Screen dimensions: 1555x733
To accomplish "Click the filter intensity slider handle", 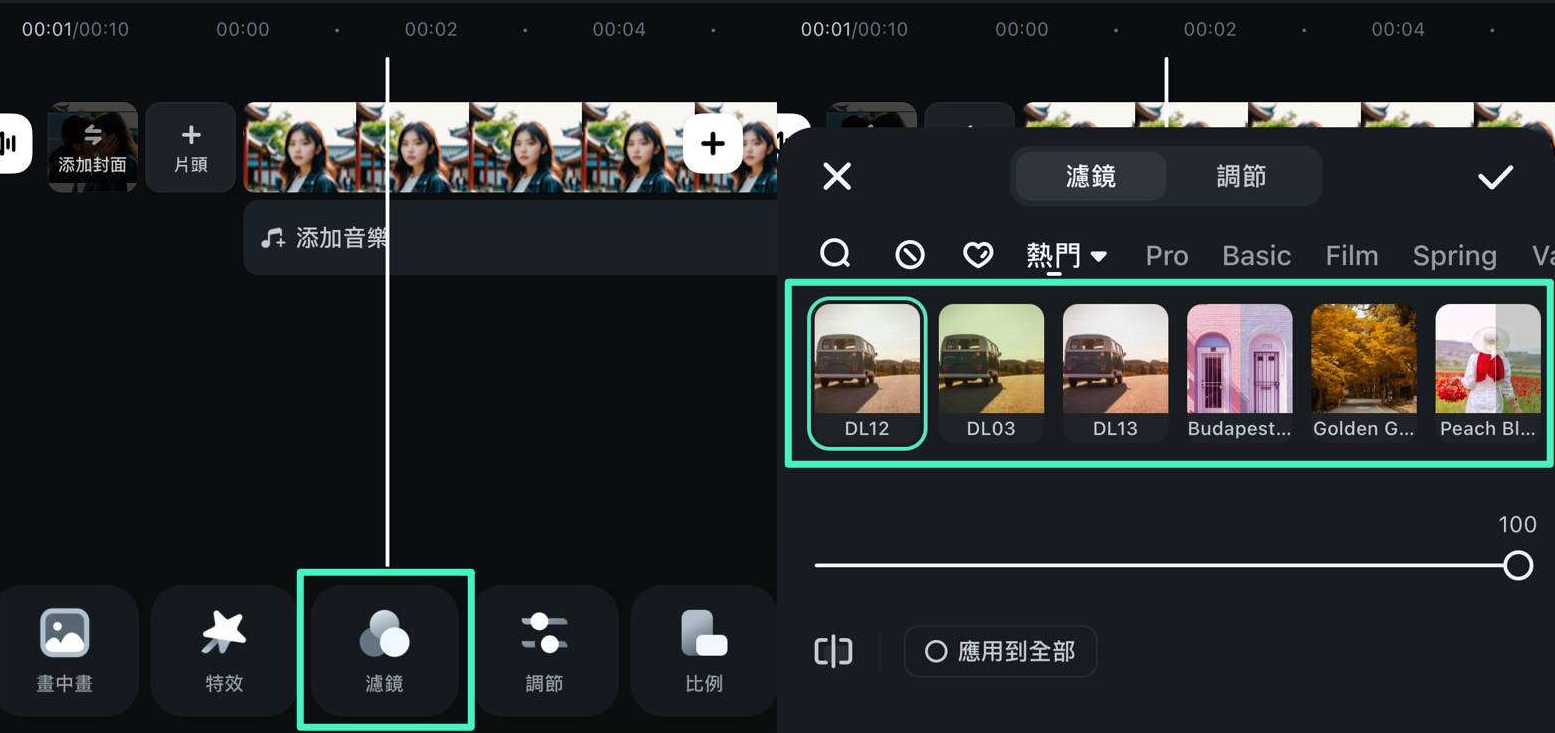I will tap(1518, 565).
